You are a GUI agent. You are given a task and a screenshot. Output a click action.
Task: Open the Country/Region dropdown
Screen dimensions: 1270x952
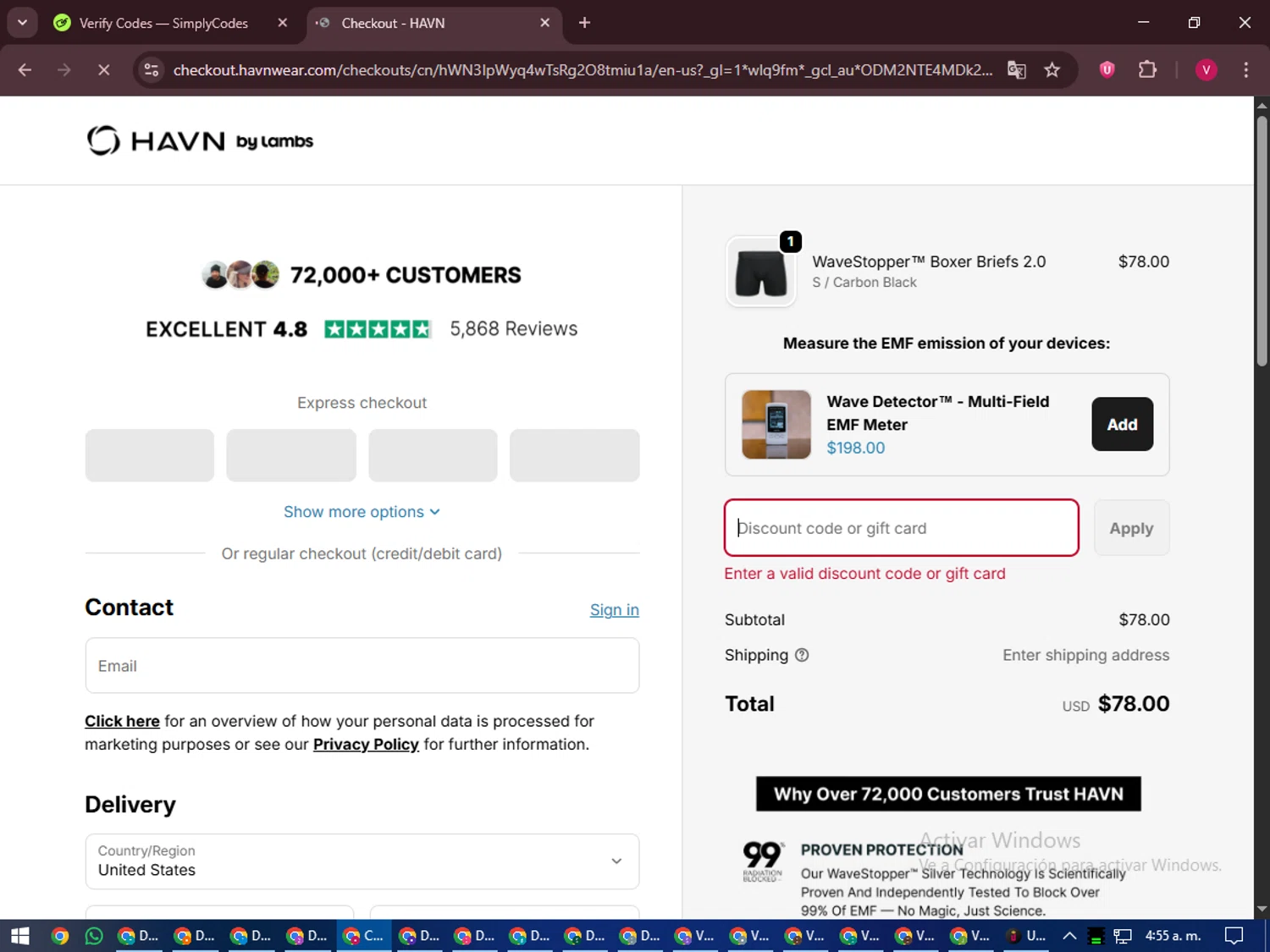pyautogui.click(x=362, y=861)
